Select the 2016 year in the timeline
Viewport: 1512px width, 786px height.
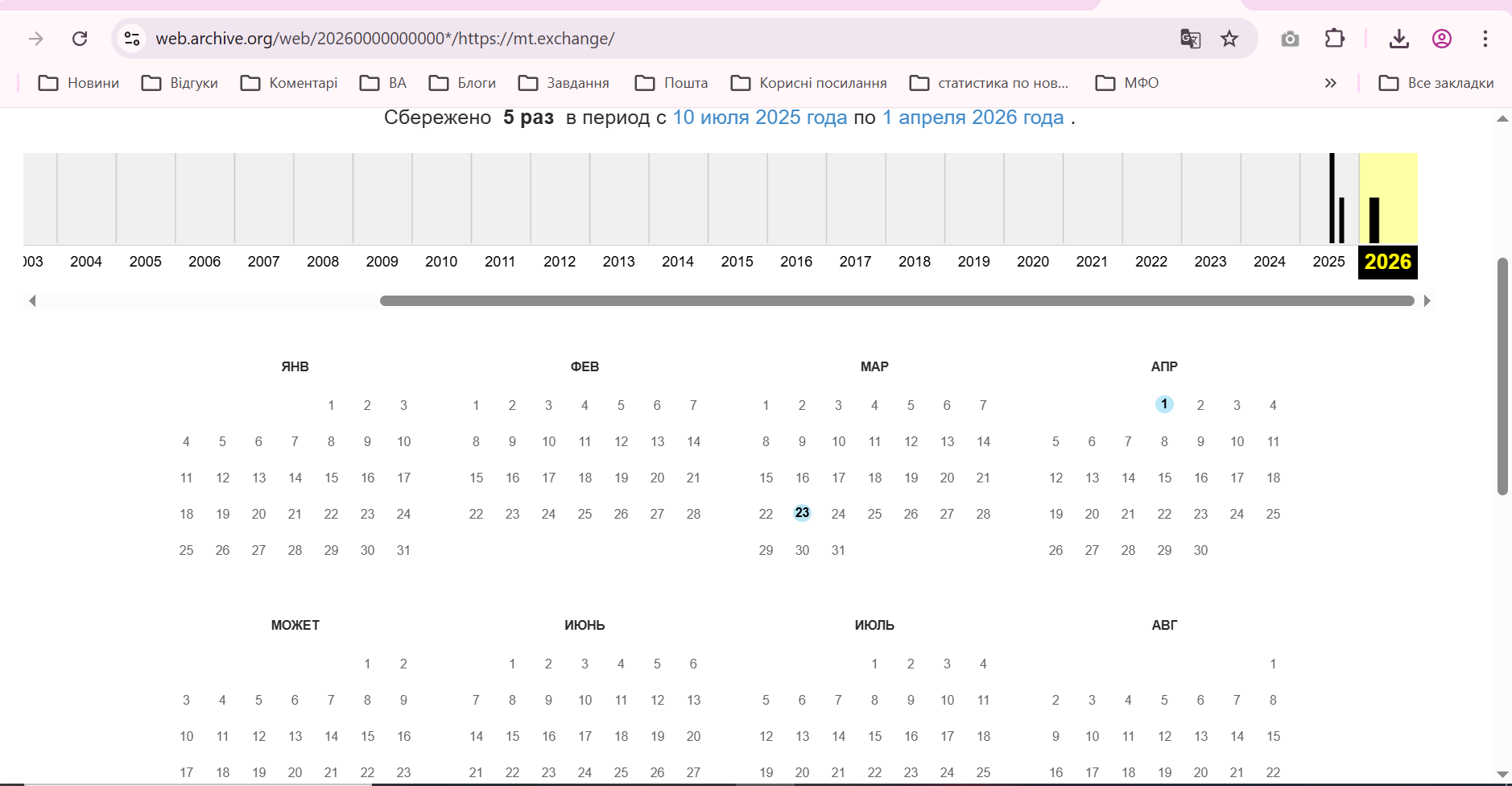point(796,262)
